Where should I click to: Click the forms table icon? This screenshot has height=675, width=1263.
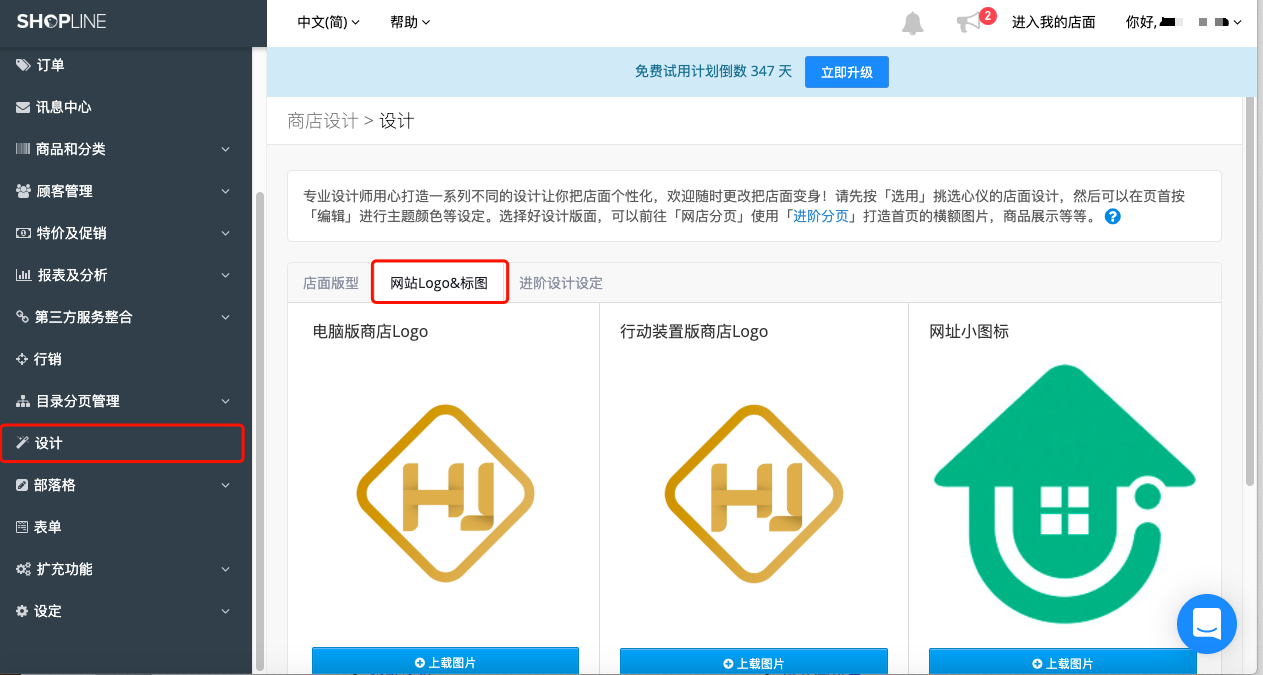tap(23, 527)
